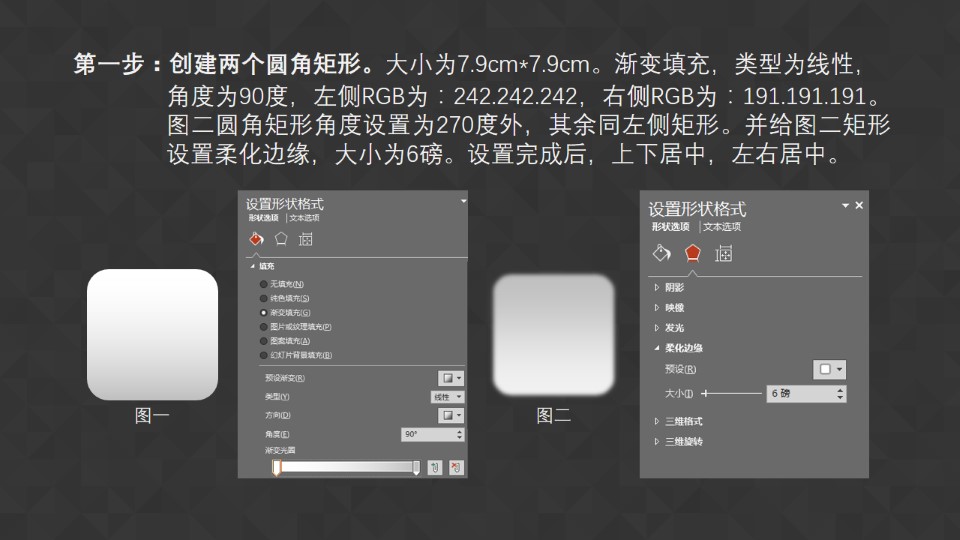This screenshot has height=540, width=960.
Task: Choose 纯色填充 solid fill option
Action: tap(264, 298)
